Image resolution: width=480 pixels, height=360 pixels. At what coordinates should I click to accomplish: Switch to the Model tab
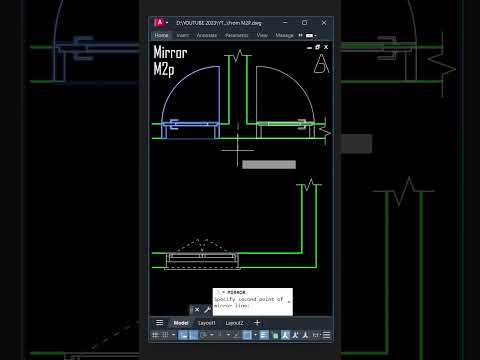point(181,323)
